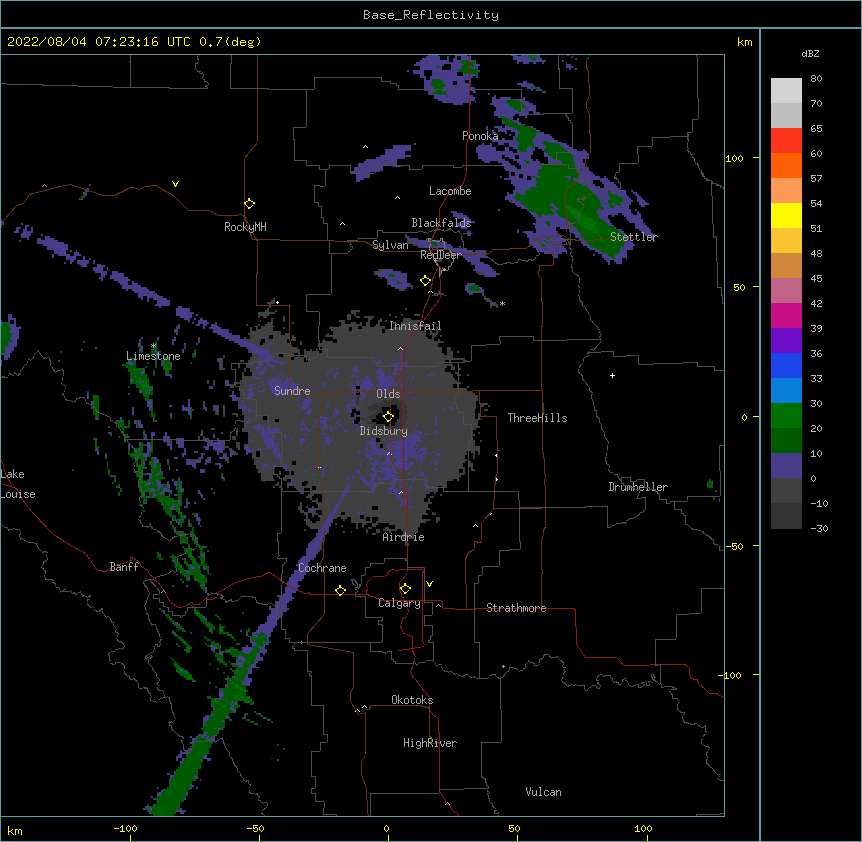The image size is (862, 842).
Task: Click the Sundre town label
Action: 292,391
